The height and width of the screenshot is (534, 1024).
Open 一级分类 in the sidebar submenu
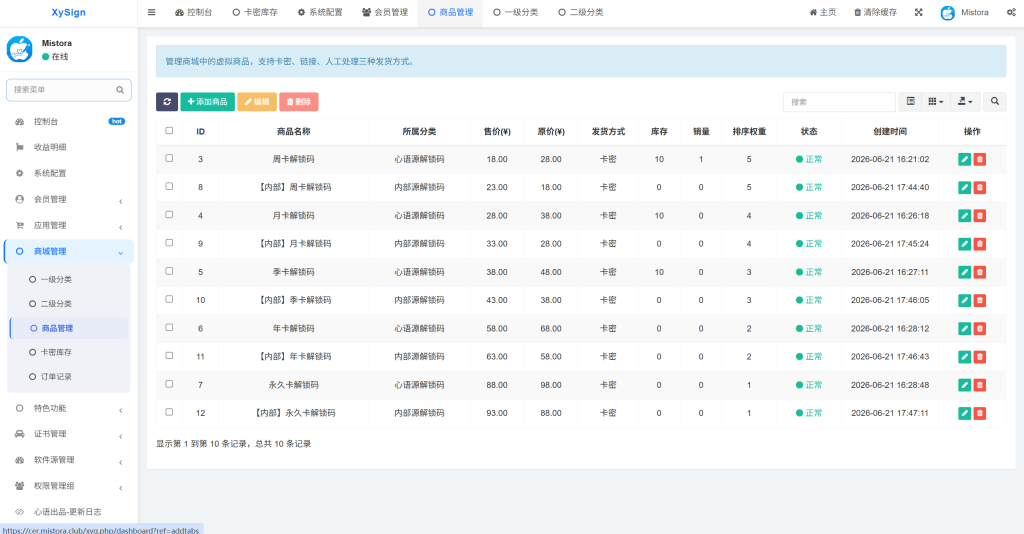point(69,279)
